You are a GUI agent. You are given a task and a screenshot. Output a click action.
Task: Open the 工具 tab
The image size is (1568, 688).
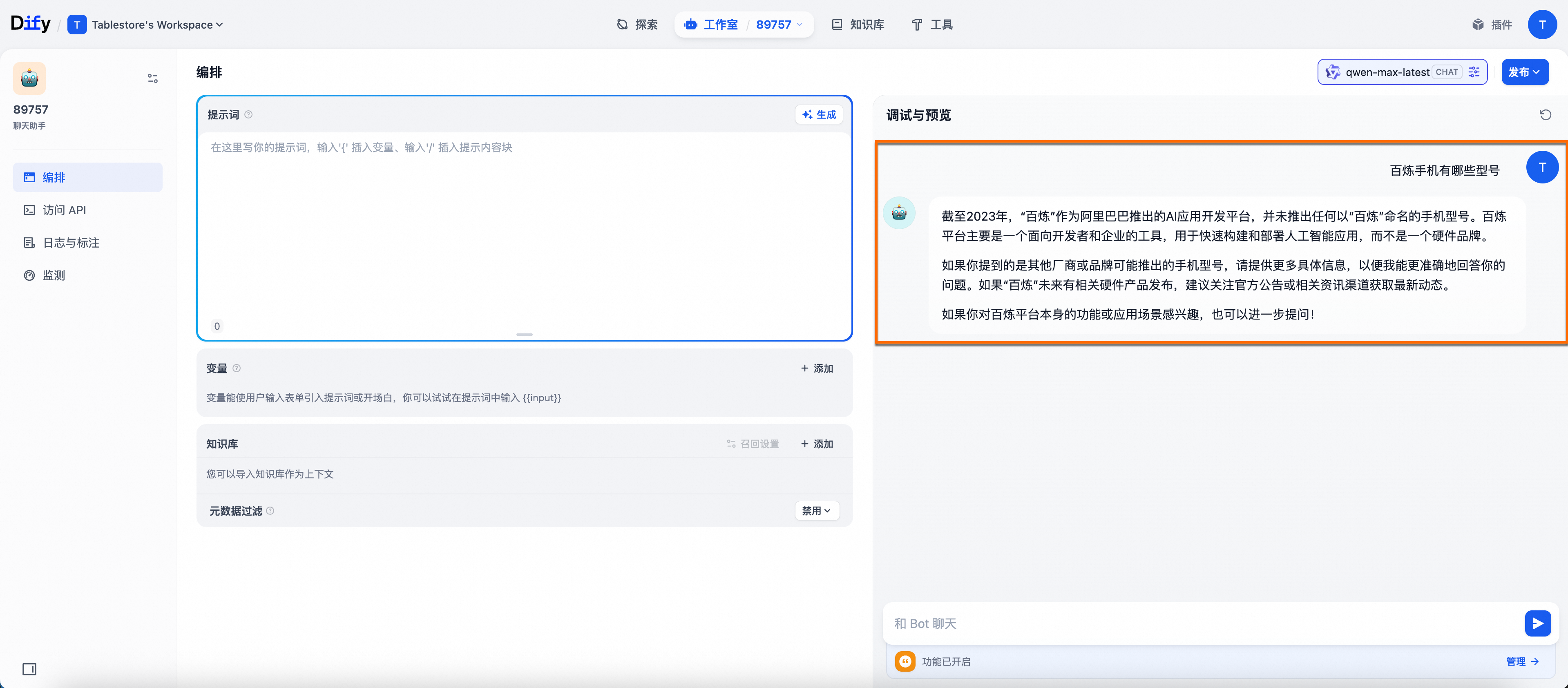[932, 25]
